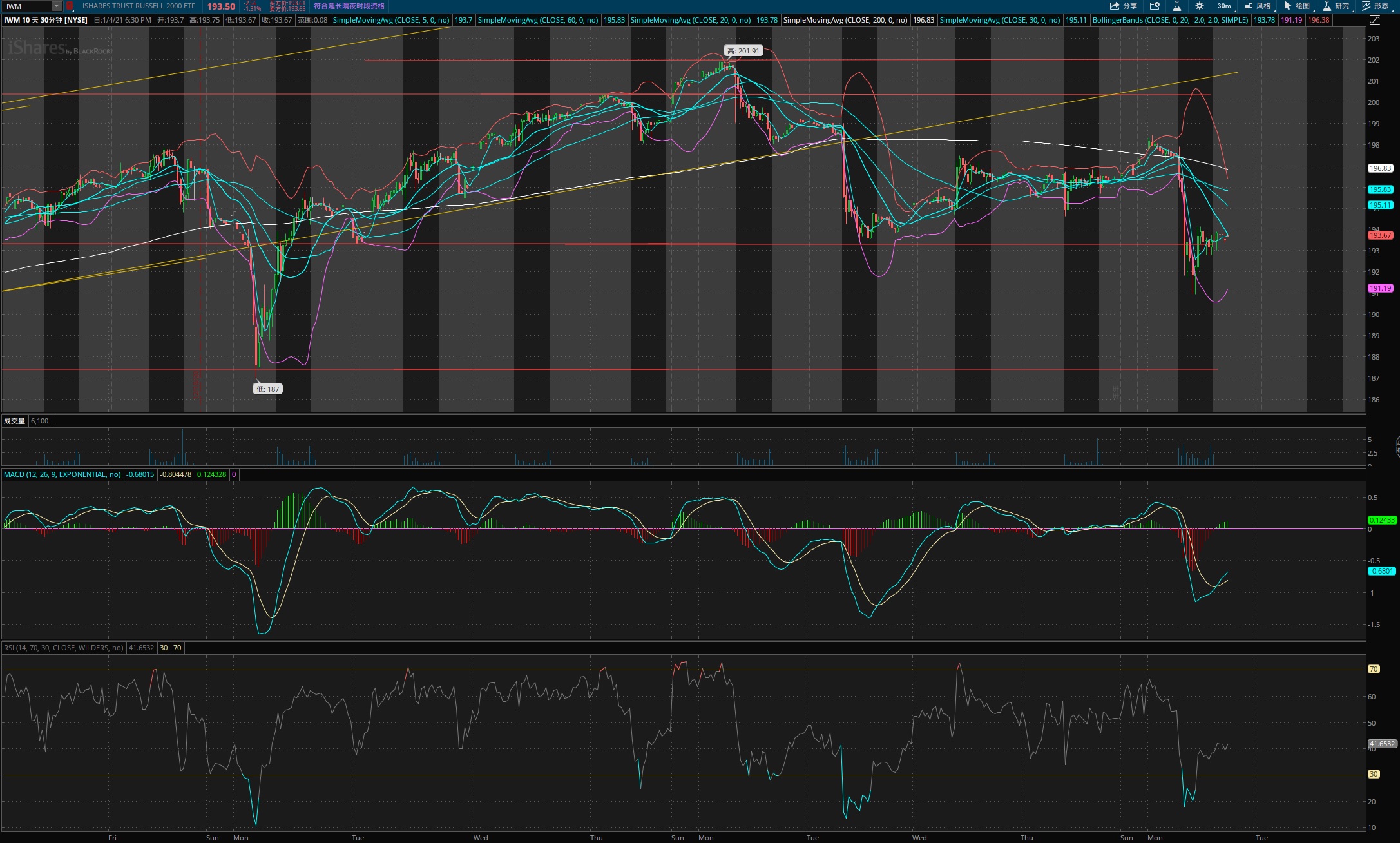
Task: Select SimpleMovingAvg (CLOSE, 30, 0, no) study label
Action: coord(1000,20)
